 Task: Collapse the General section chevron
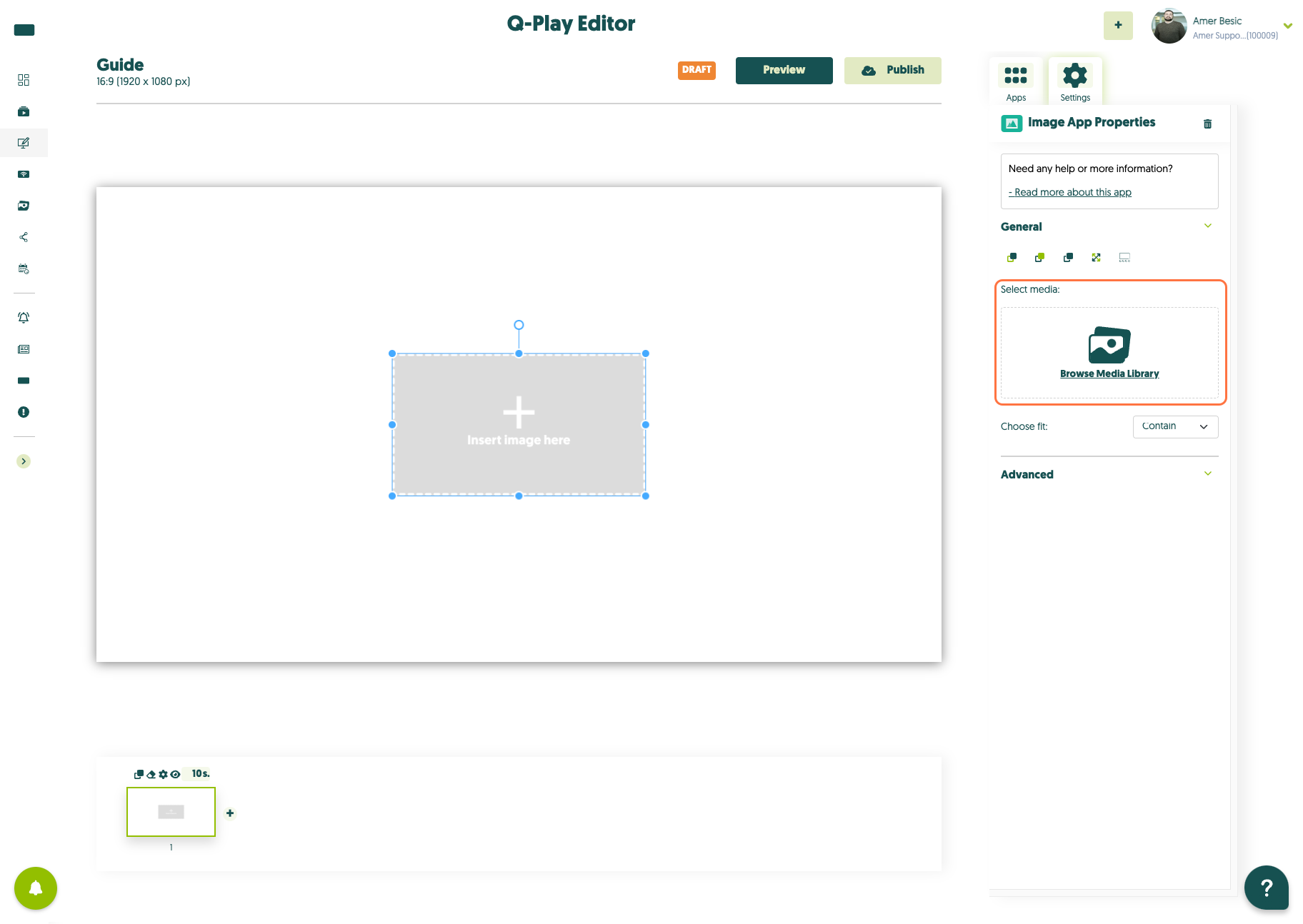coord(1208,226)
